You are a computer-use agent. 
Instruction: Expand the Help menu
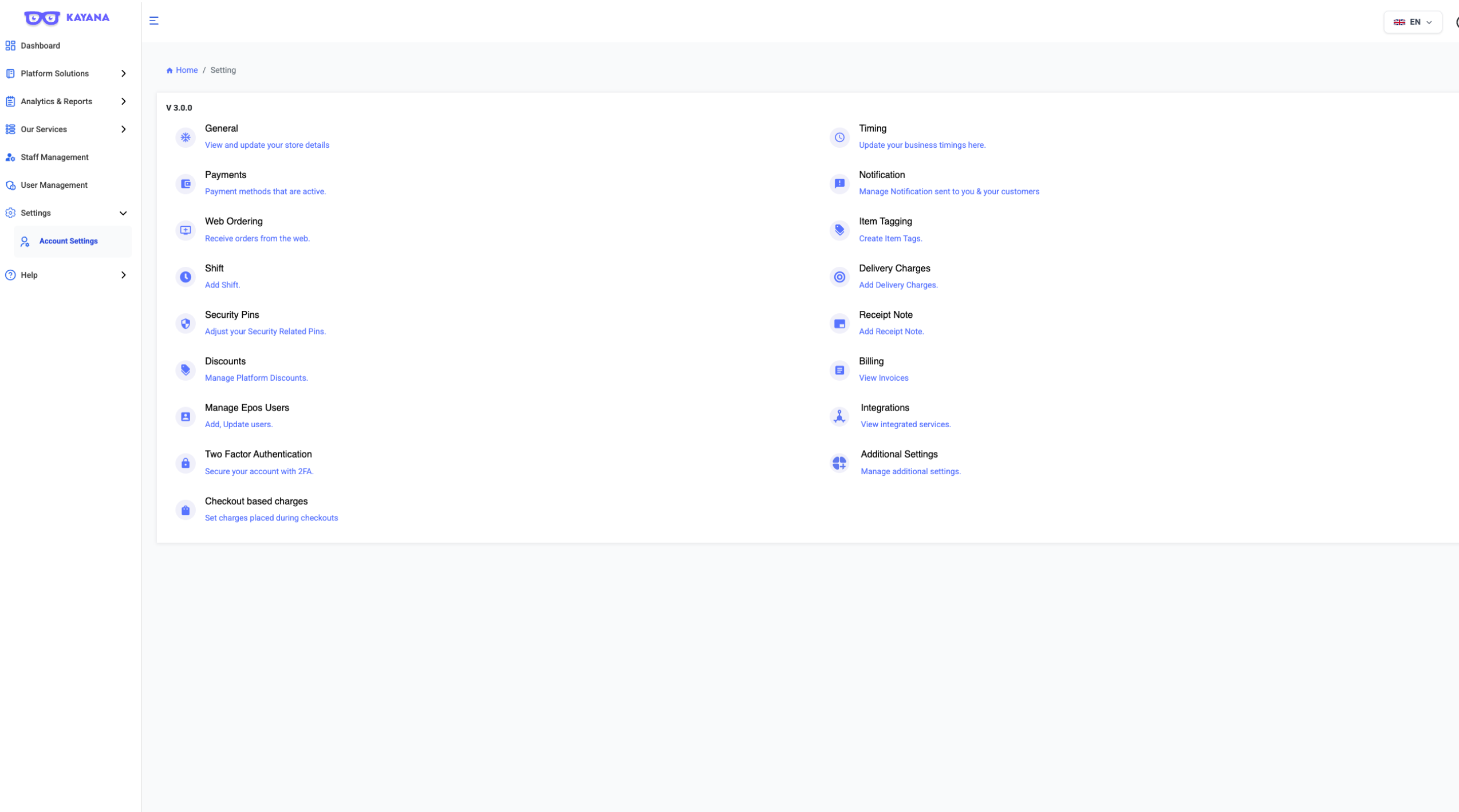tap(66, 275)
